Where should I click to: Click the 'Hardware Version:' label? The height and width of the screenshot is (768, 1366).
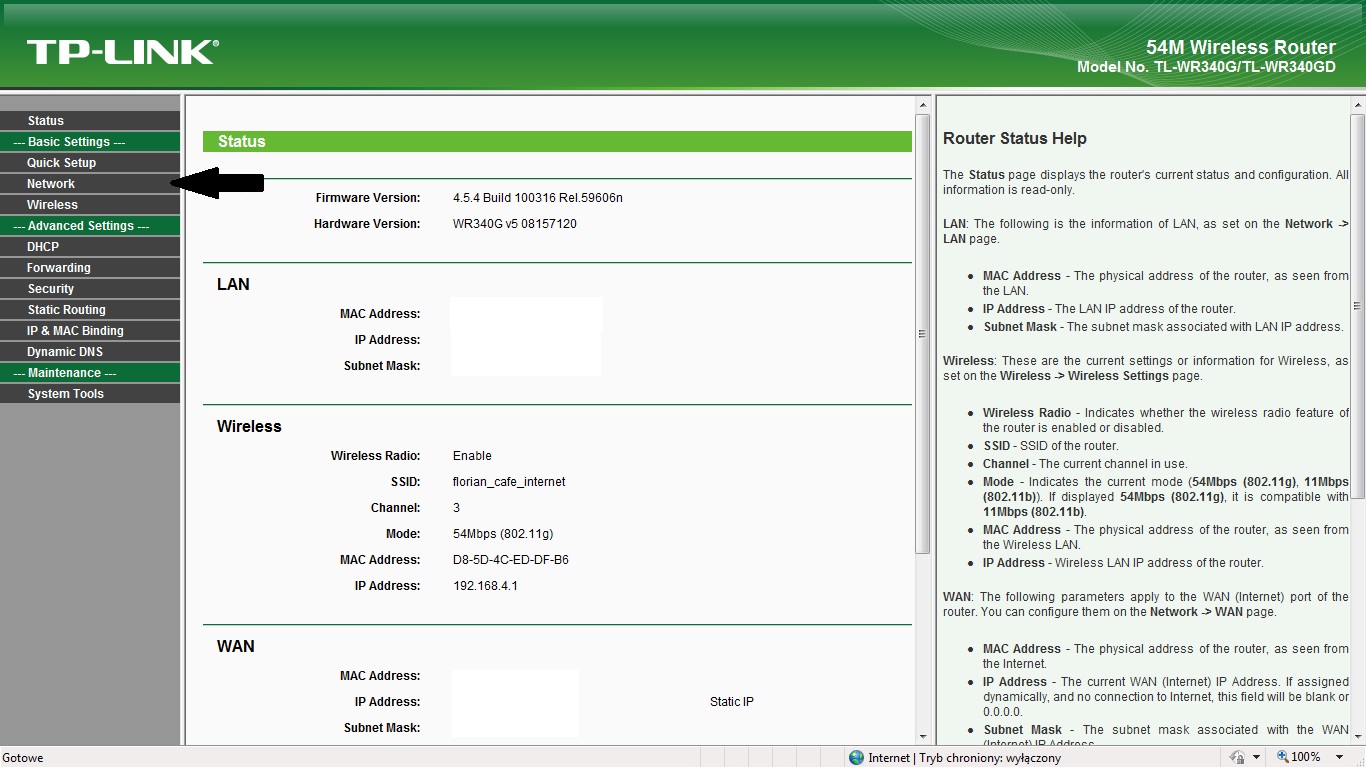[367, 224]
